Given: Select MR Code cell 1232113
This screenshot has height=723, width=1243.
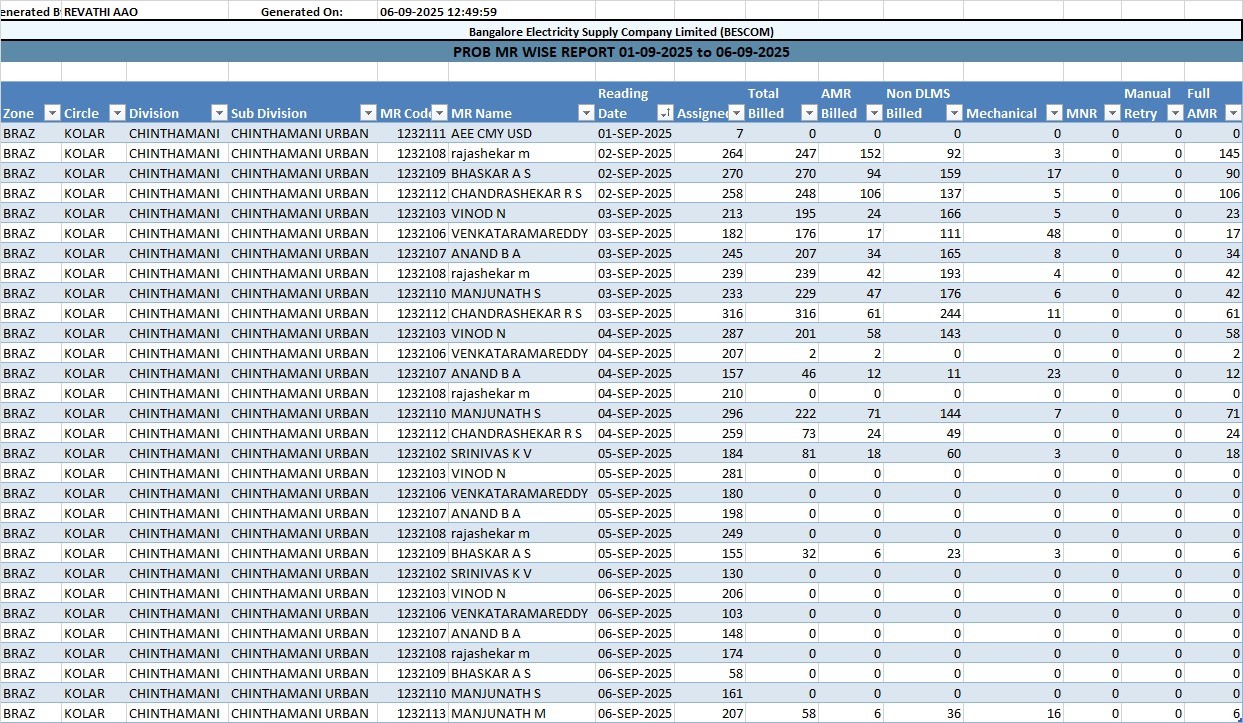Looking at the screenshot, I should (x=421, y=713).
